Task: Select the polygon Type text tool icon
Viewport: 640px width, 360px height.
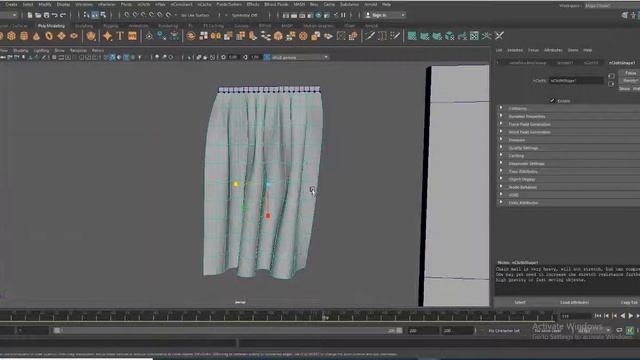Action: [x=120, y=36]
